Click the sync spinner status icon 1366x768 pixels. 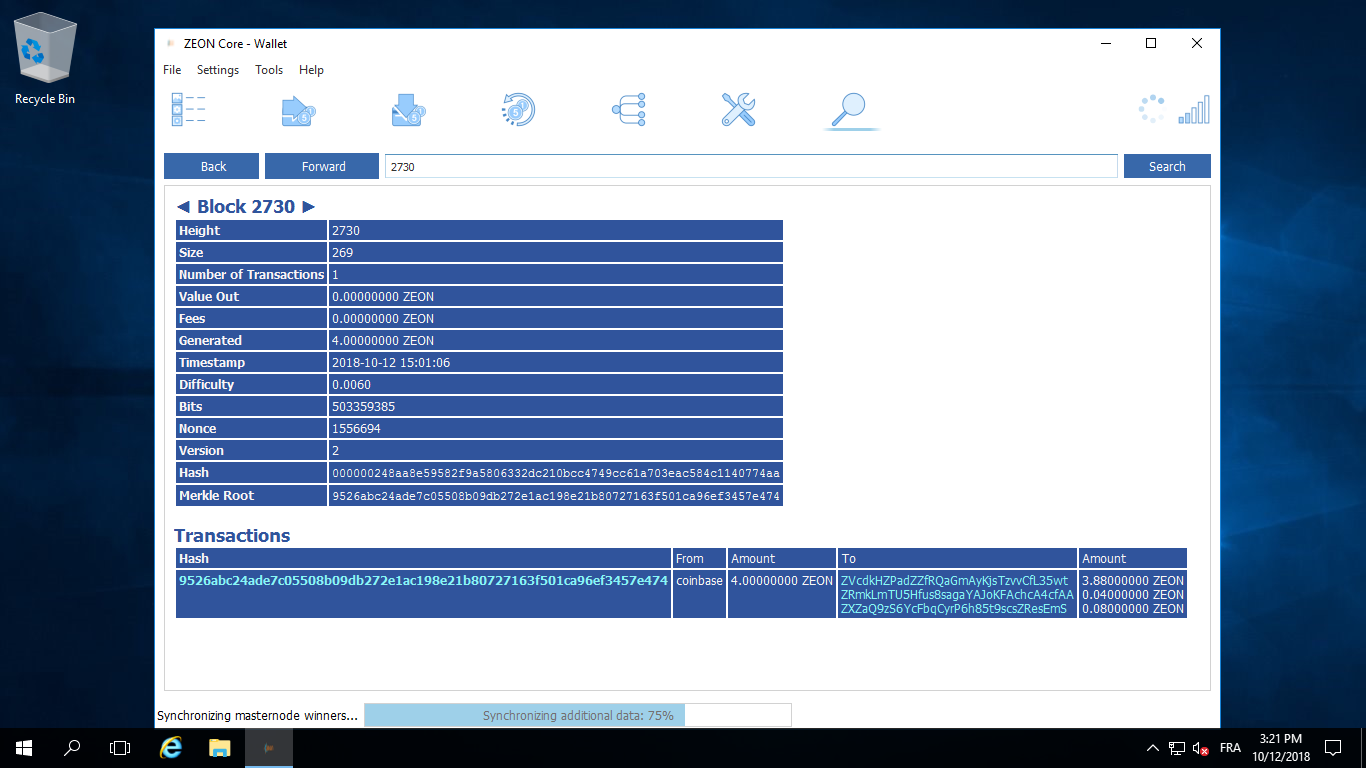tap(1152, 109)
